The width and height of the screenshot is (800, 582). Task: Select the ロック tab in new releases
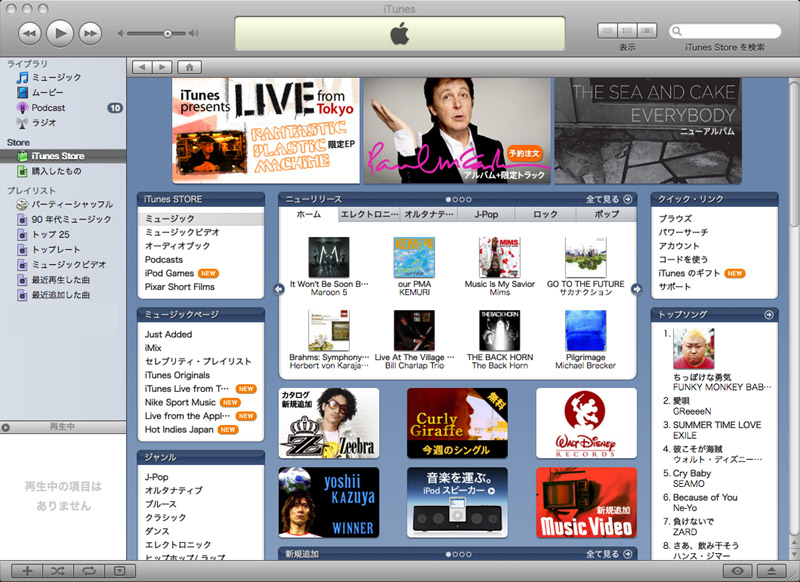(x=546, y=214)
